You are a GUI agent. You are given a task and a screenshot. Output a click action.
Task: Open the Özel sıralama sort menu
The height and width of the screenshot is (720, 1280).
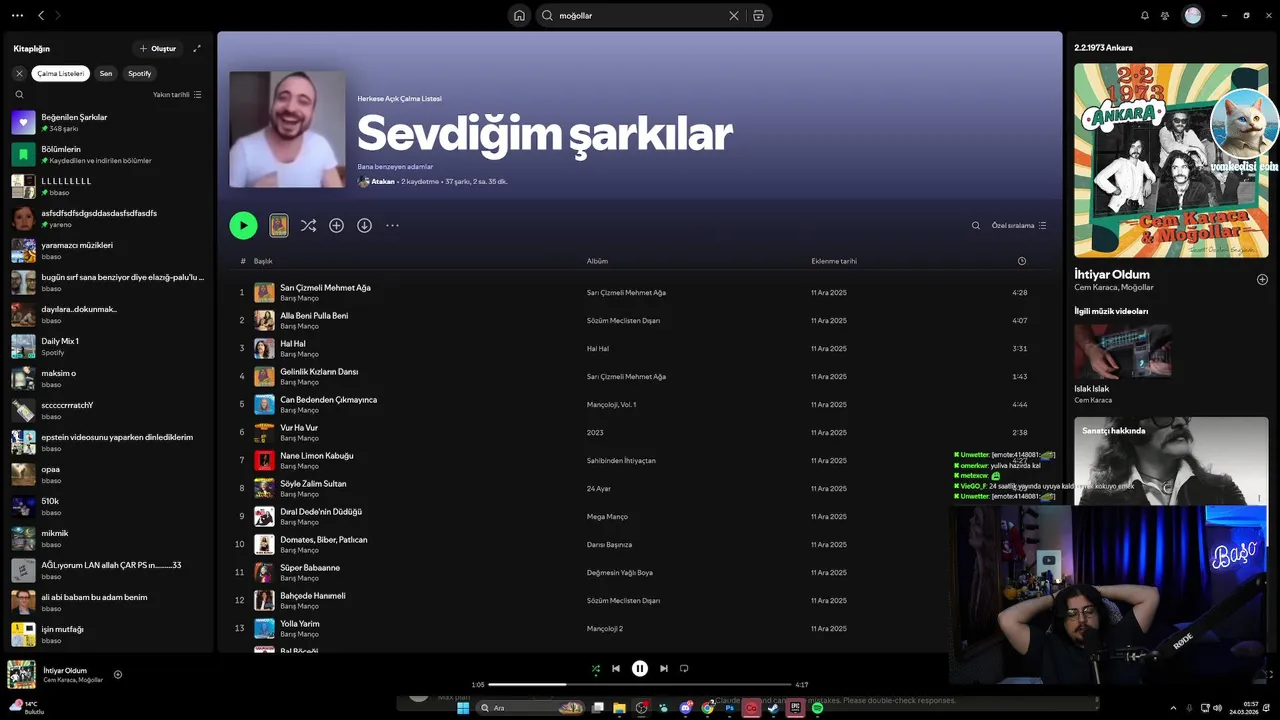pos(1019,226)
